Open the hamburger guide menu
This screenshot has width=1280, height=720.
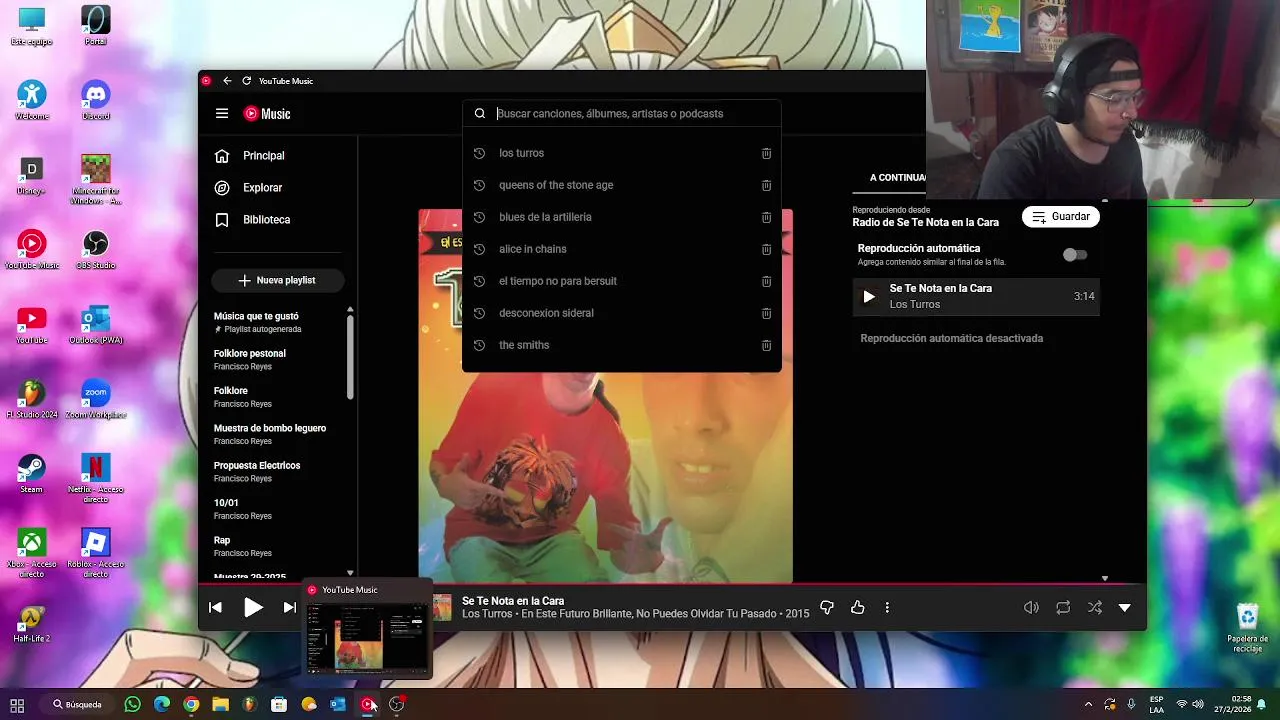click(x=222, y=114)
